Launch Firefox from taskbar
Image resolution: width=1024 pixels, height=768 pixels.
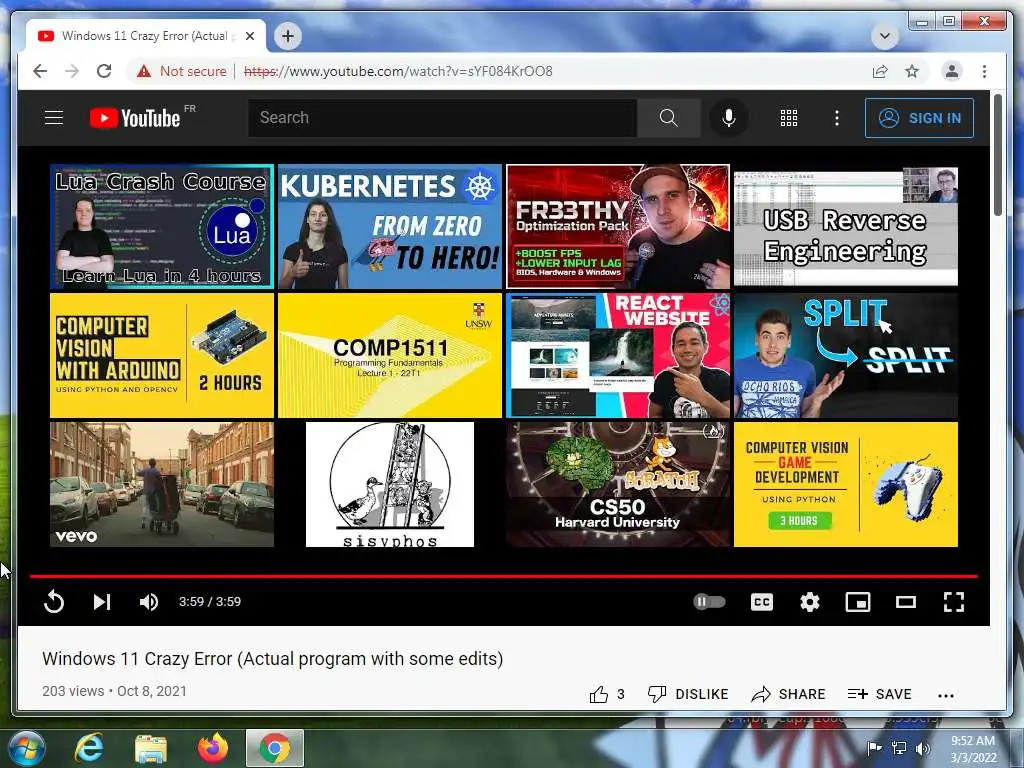coord(213,748)
